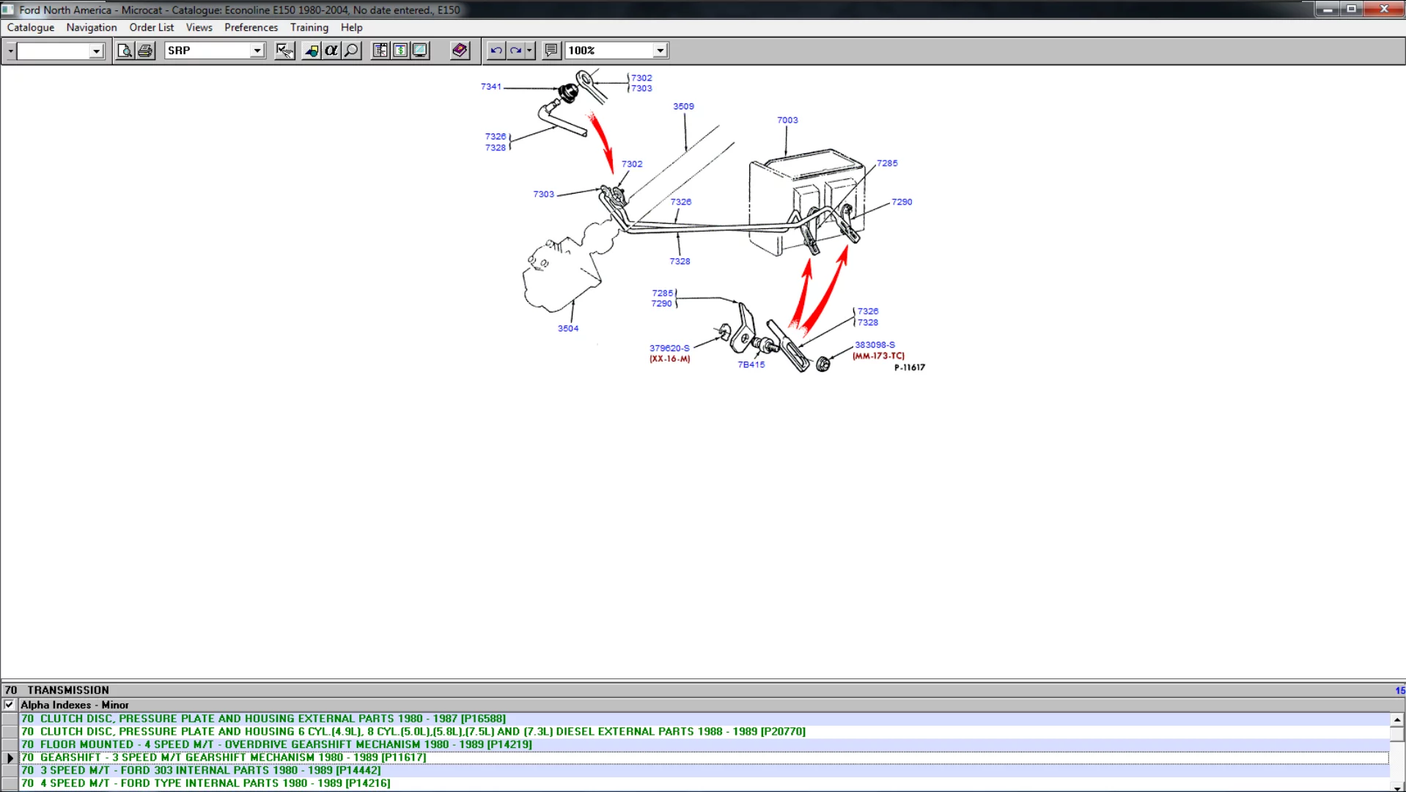Click the notes speech bubble icon
Viewport: 1406px width, 792px height.
tap(551, 50)
